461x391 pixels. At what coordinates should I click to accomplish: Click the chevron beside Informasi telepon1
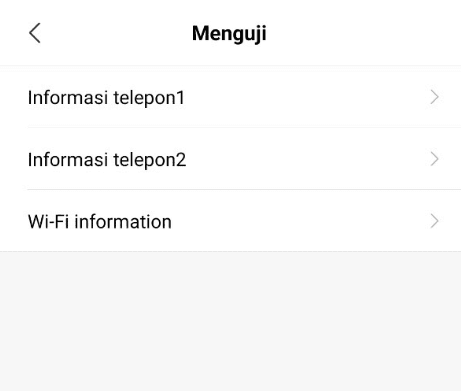[434, 97]
